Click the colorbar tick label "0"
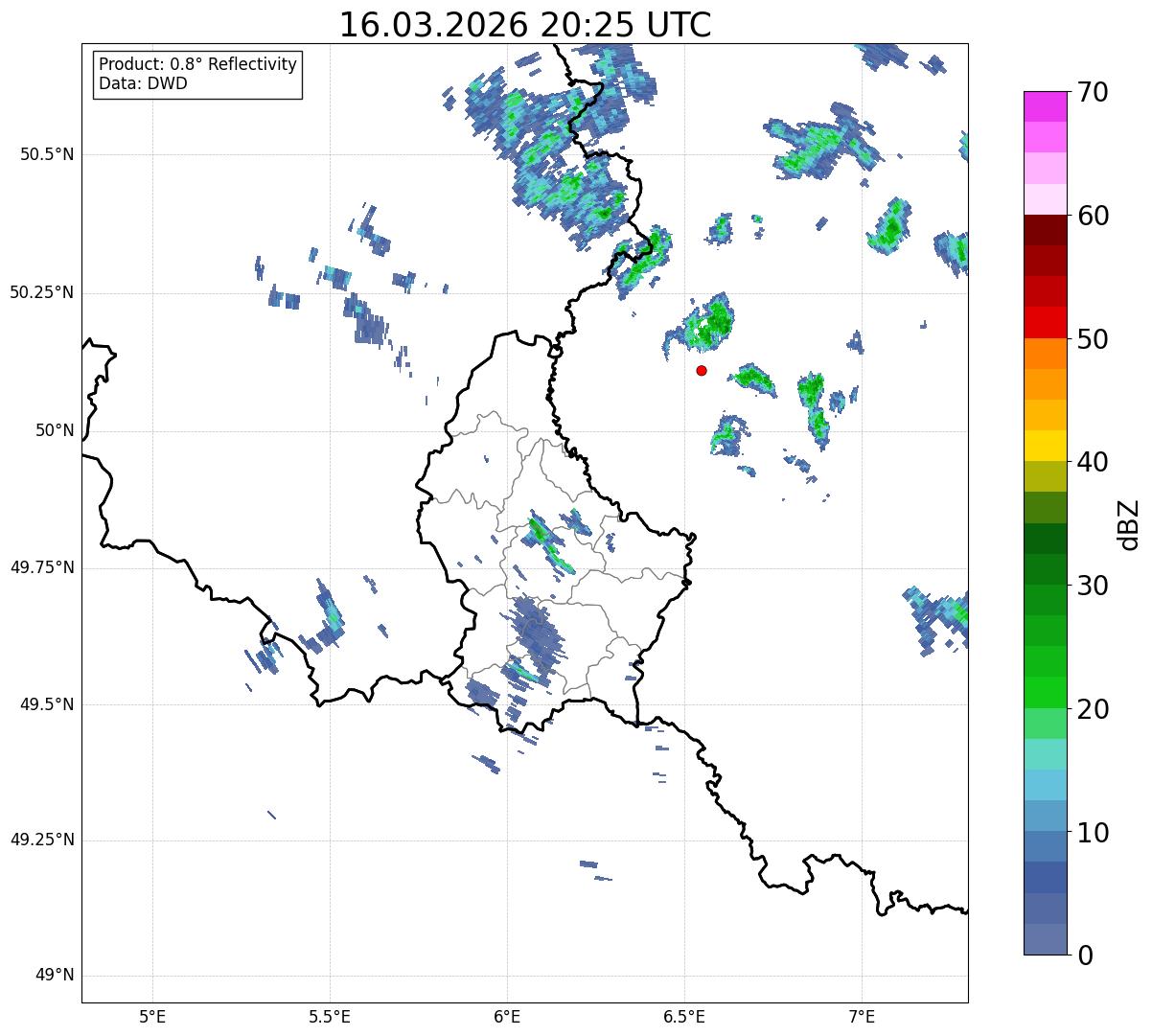The image size is (1152, 1036). [1085, 955]
